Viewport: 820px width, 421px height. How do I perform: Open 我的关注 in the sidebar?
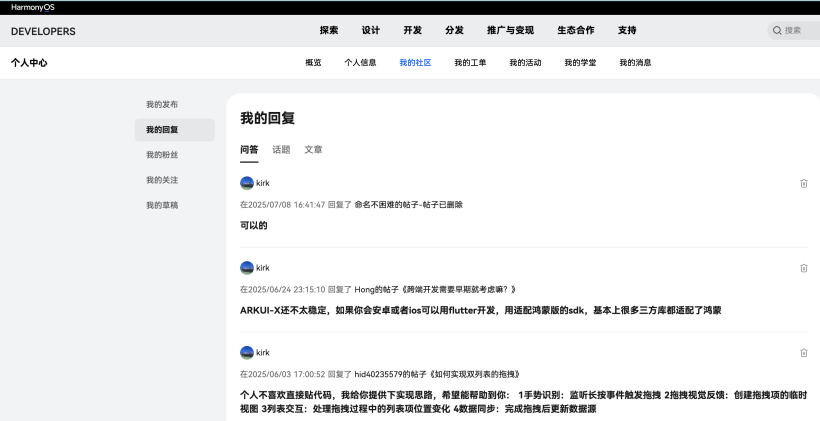pos(162,180)
